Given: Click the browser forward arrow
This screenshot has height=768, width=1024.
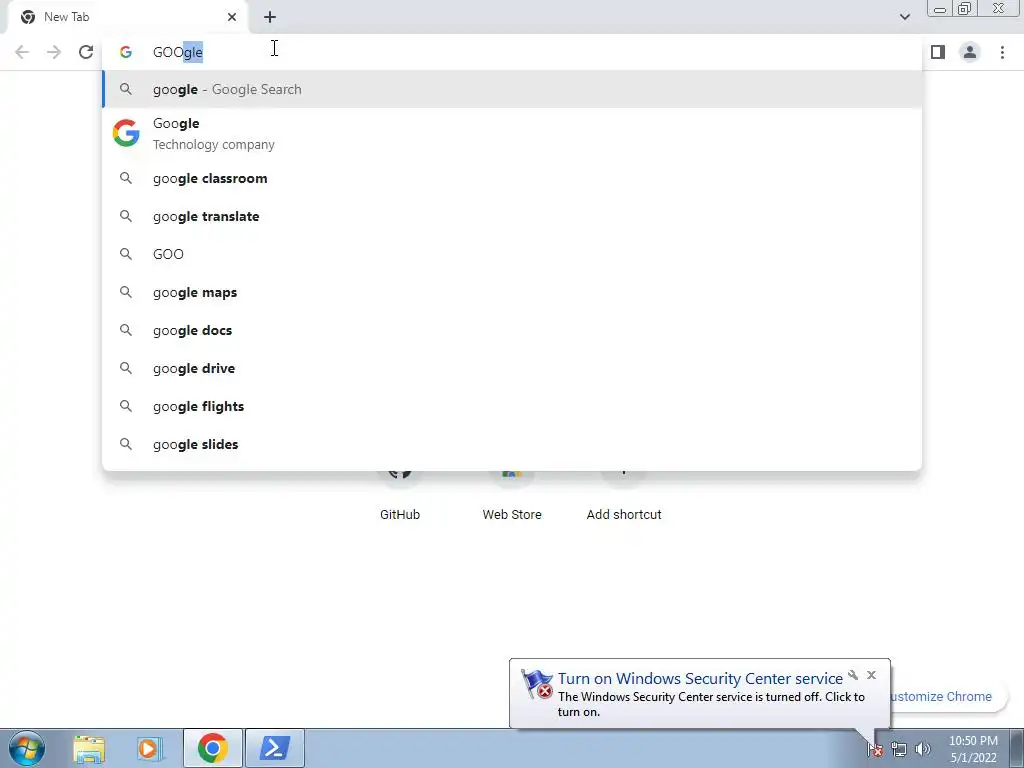Looking at the screenshot, I should [x=54, y=52].
